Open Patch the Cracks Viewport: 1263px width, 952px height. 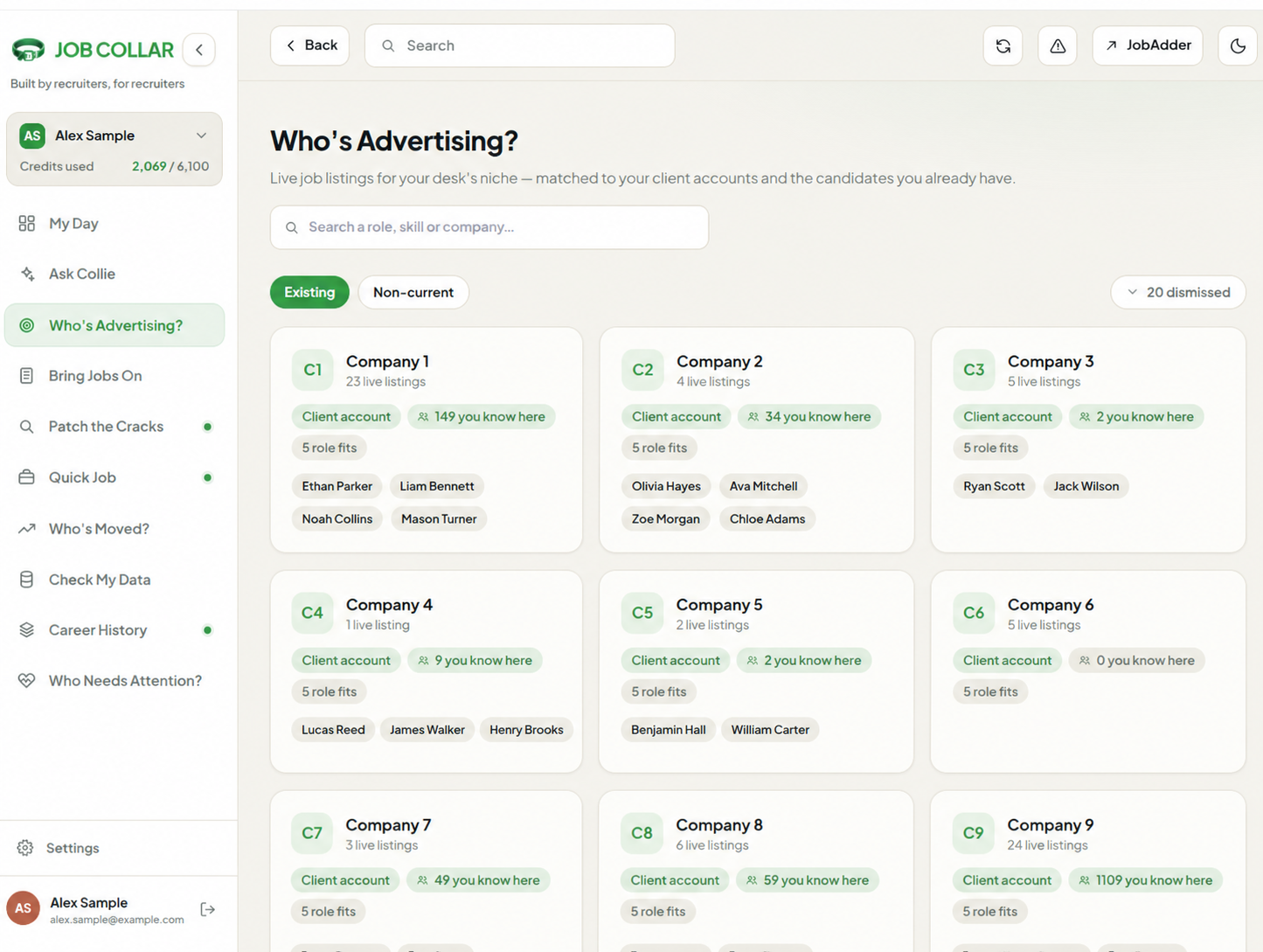pyautogui.click(x=115, y=427)
